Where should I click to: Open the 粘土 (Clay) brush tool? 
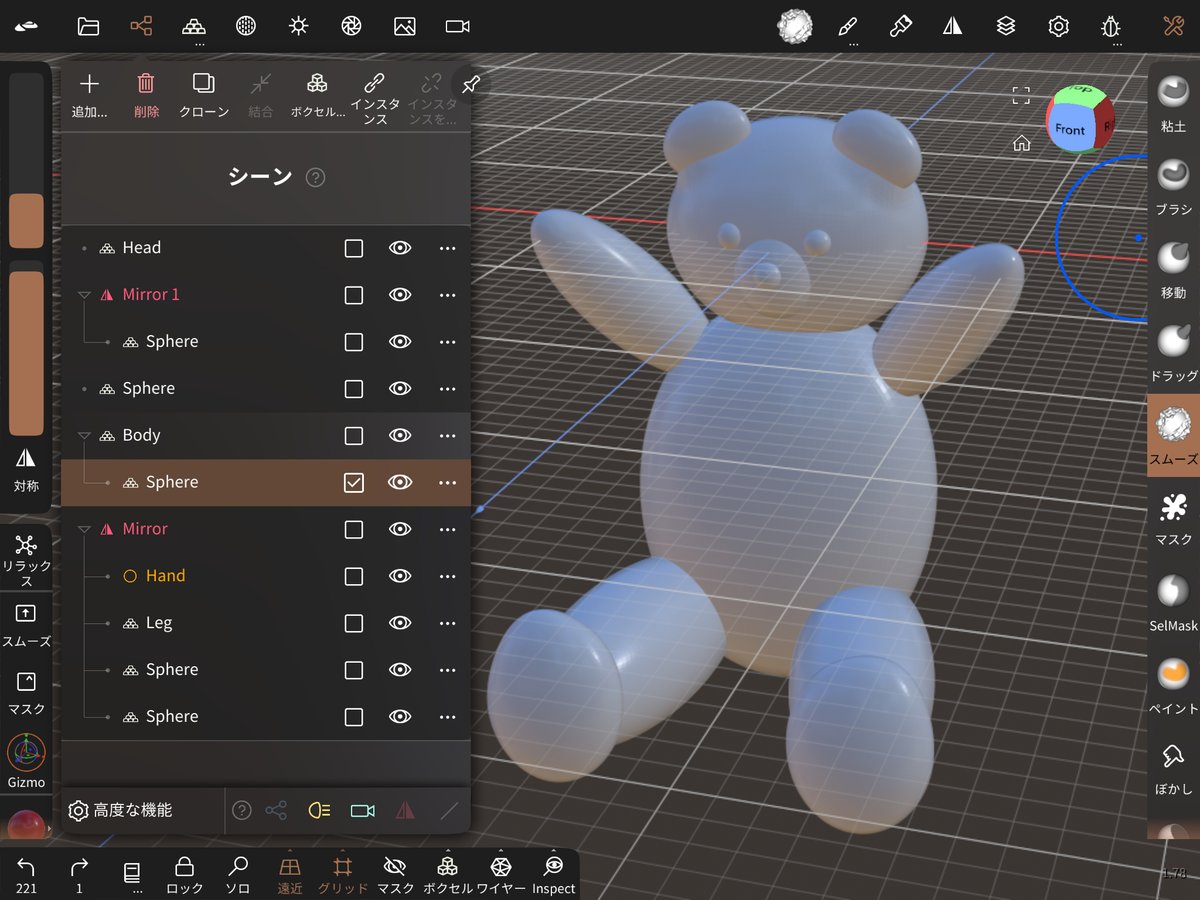point(1172,90)
